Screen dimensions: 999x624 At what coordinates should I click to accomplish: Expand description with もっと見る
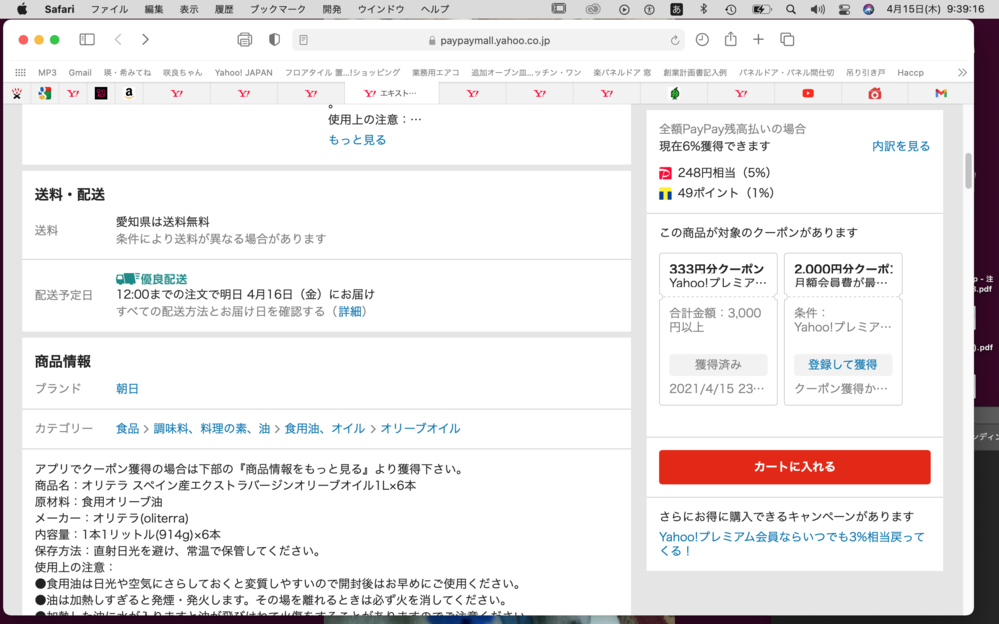point(357,140)
